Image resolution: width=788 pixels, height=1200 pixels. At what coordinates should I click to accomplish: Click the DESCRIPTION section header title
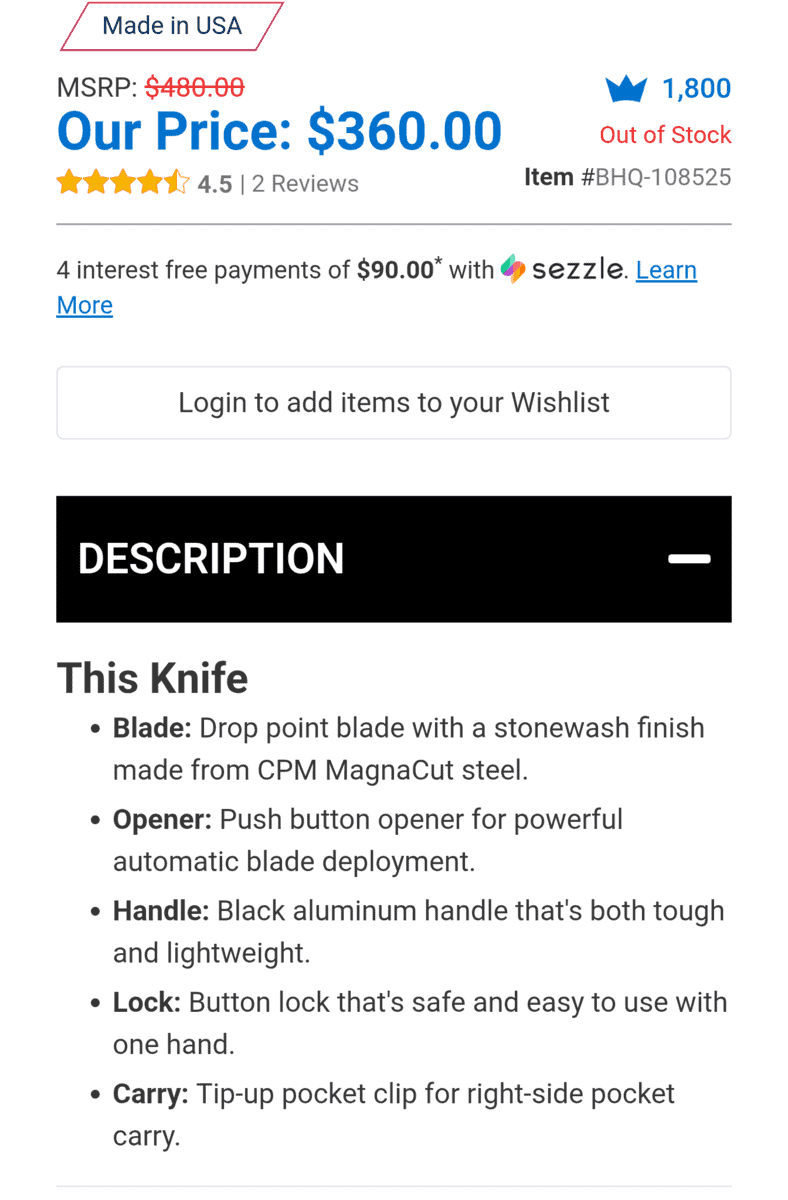211,559
